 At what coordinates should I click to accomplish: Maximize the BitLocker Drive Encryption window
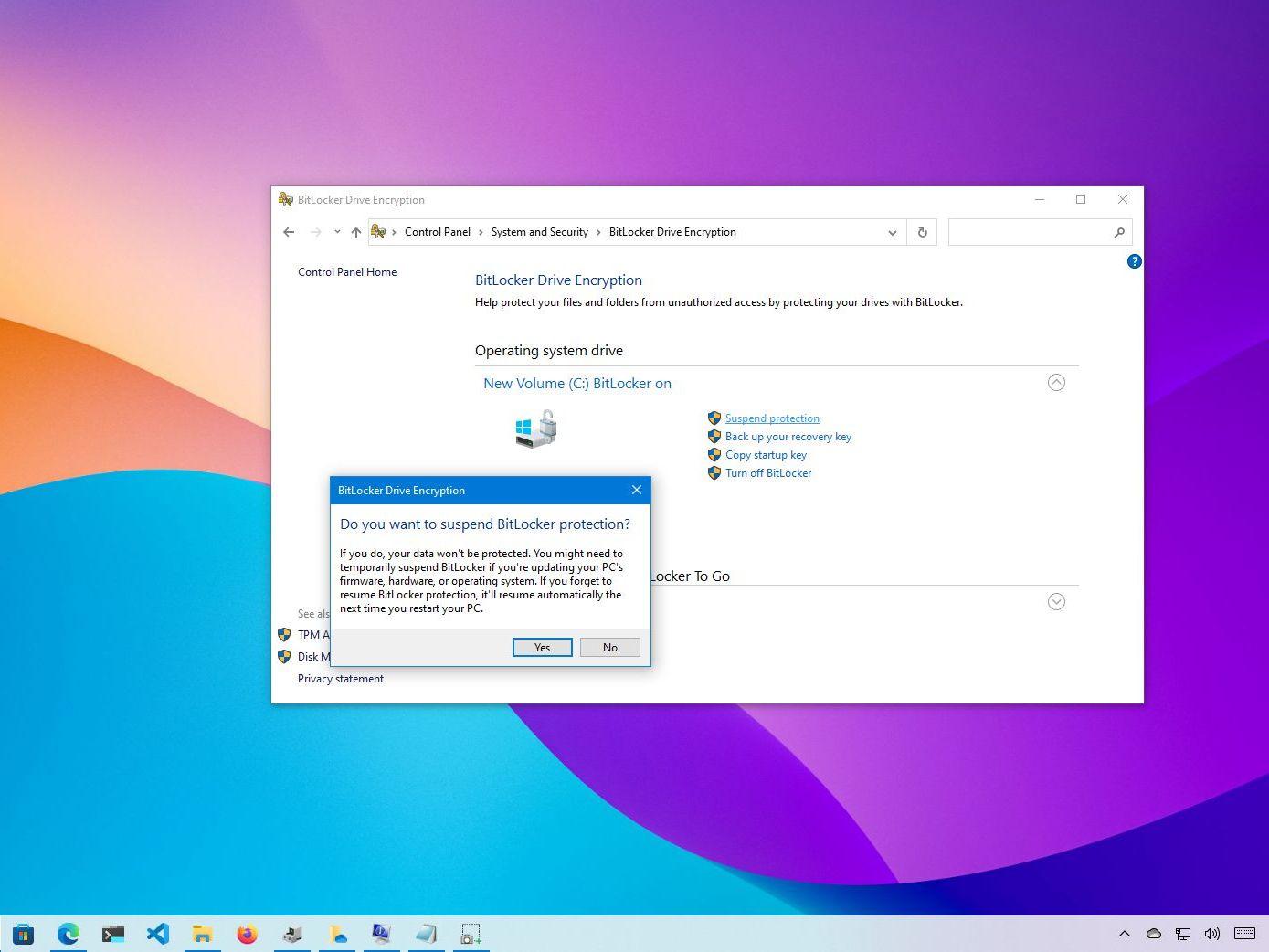(1081, 199)
